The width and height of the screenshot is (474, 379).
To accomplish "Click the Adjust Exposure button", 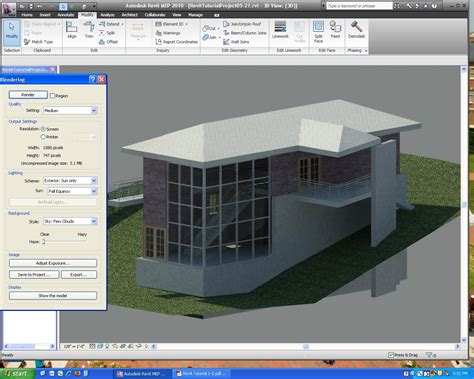I will click(53, 263).
